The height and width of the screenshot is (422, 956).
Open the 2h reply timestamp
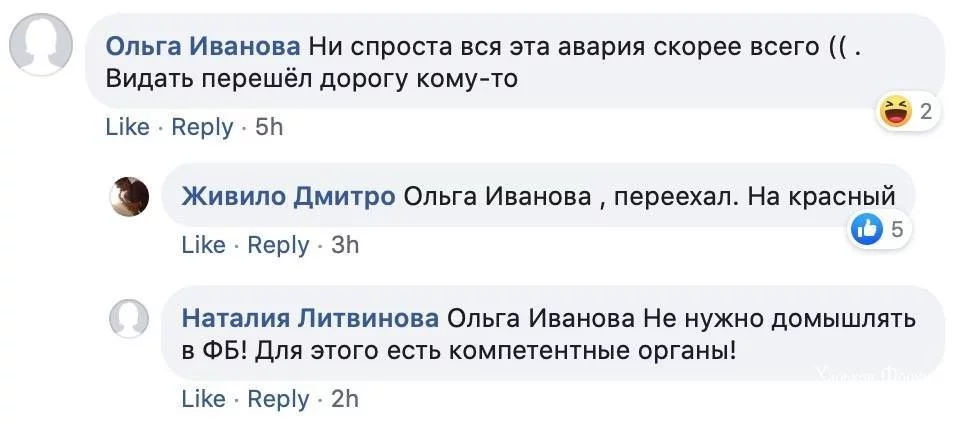(344, 399)
